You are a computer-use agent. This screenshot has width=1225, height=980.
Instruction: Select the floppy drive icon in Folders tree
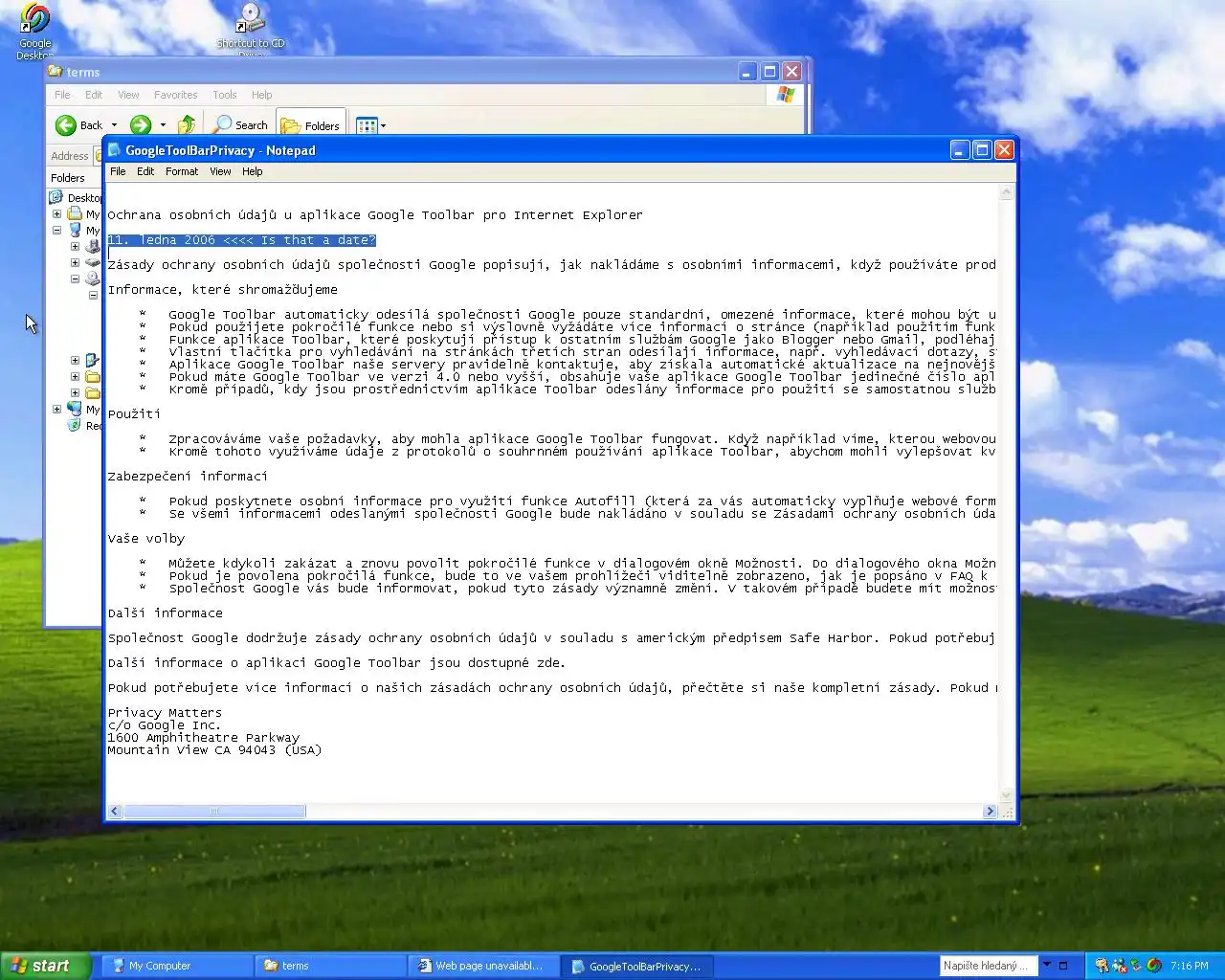click(93, 246)
